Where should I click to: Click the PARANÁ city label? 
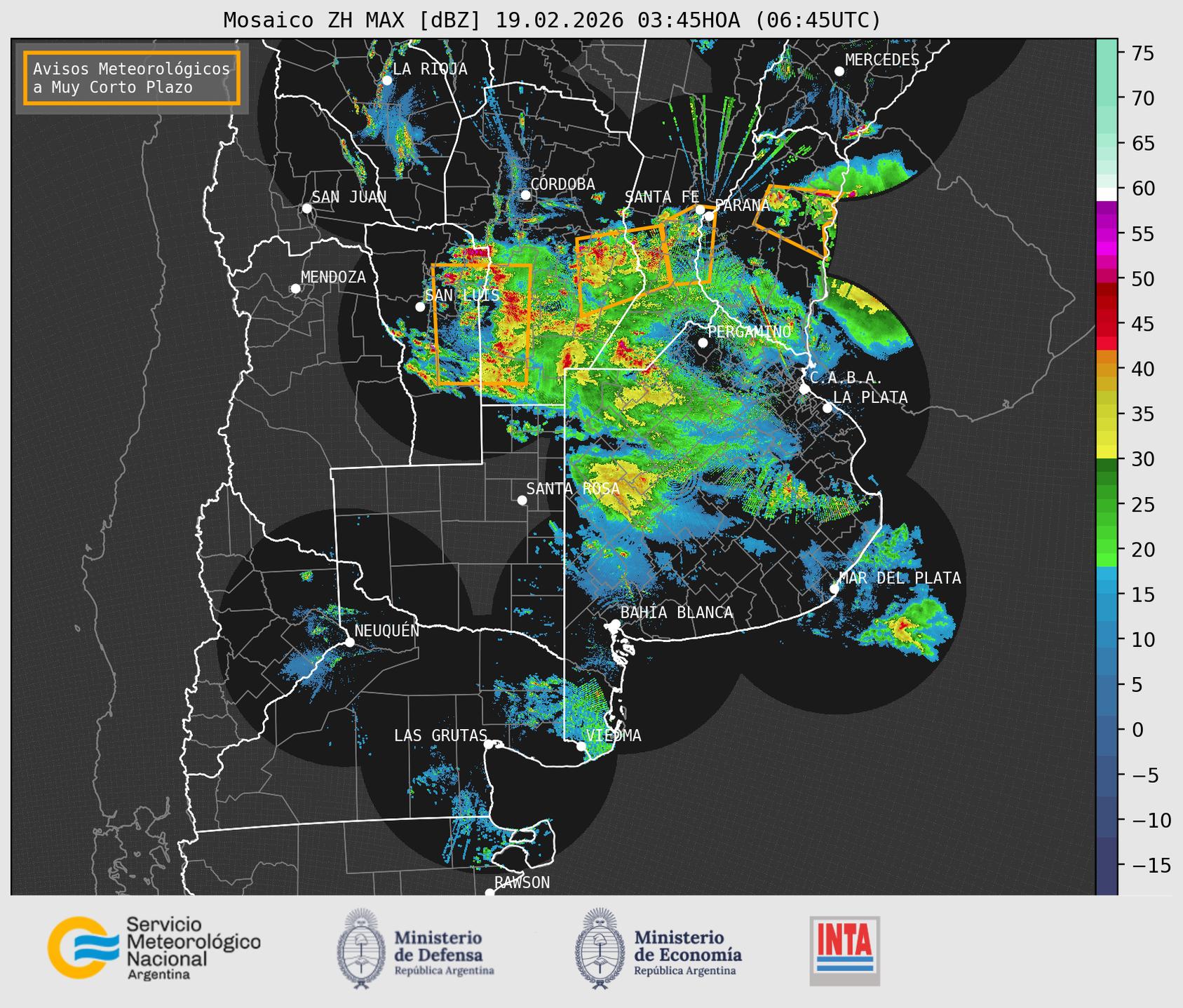point(743,205)
